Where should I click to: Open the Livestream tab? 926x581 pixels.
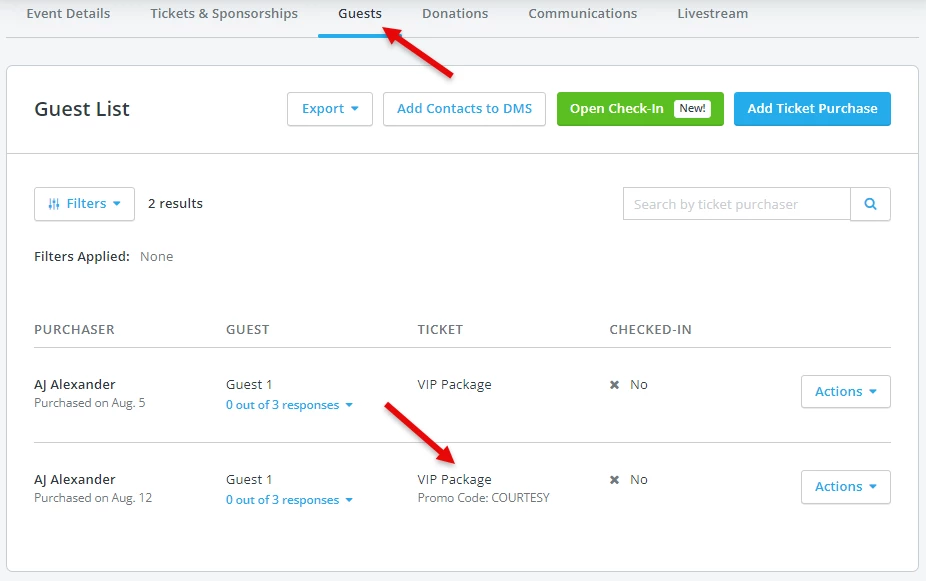click(712, 13)
